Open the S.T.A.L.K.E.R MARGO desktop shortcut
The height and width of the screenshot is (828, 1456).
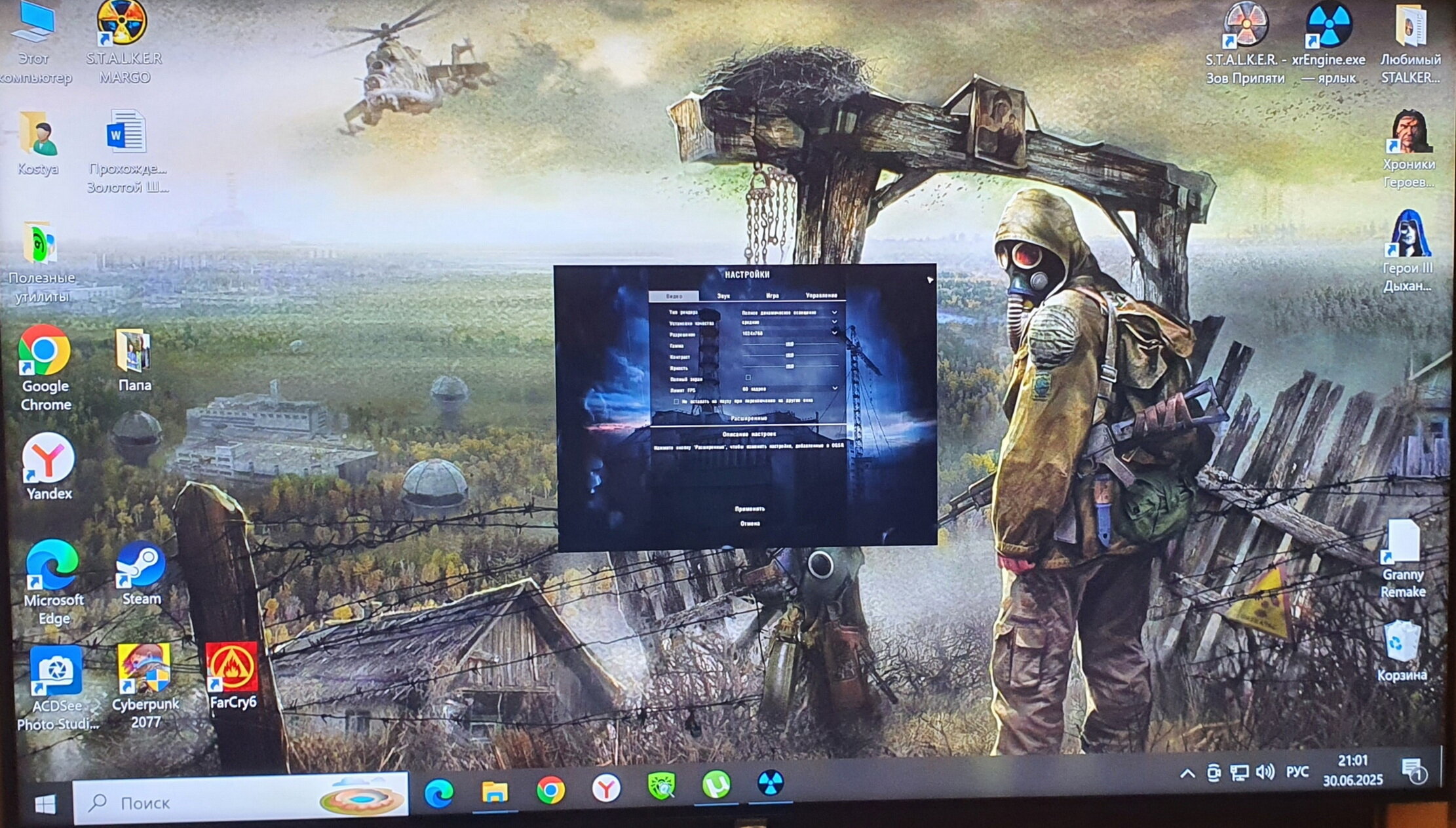123,42
